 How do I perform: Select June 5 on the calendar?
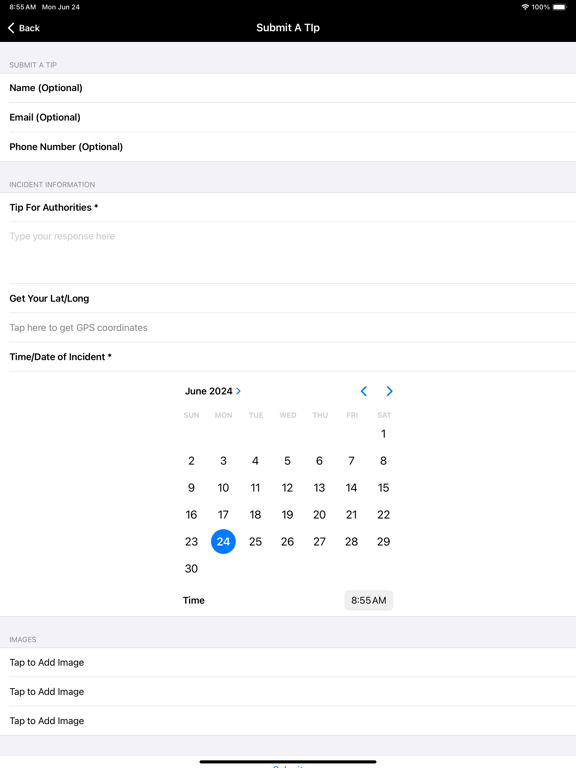[x=288, y=461]
